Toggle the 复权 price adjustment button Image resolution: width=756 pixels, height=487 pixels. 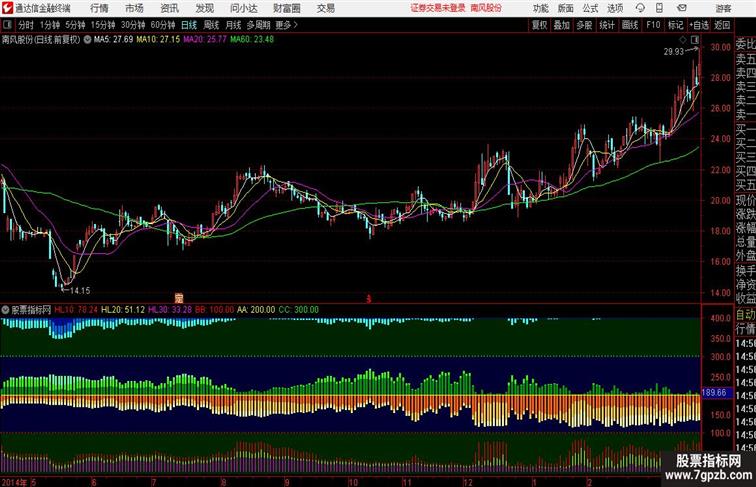coord(540,25)
